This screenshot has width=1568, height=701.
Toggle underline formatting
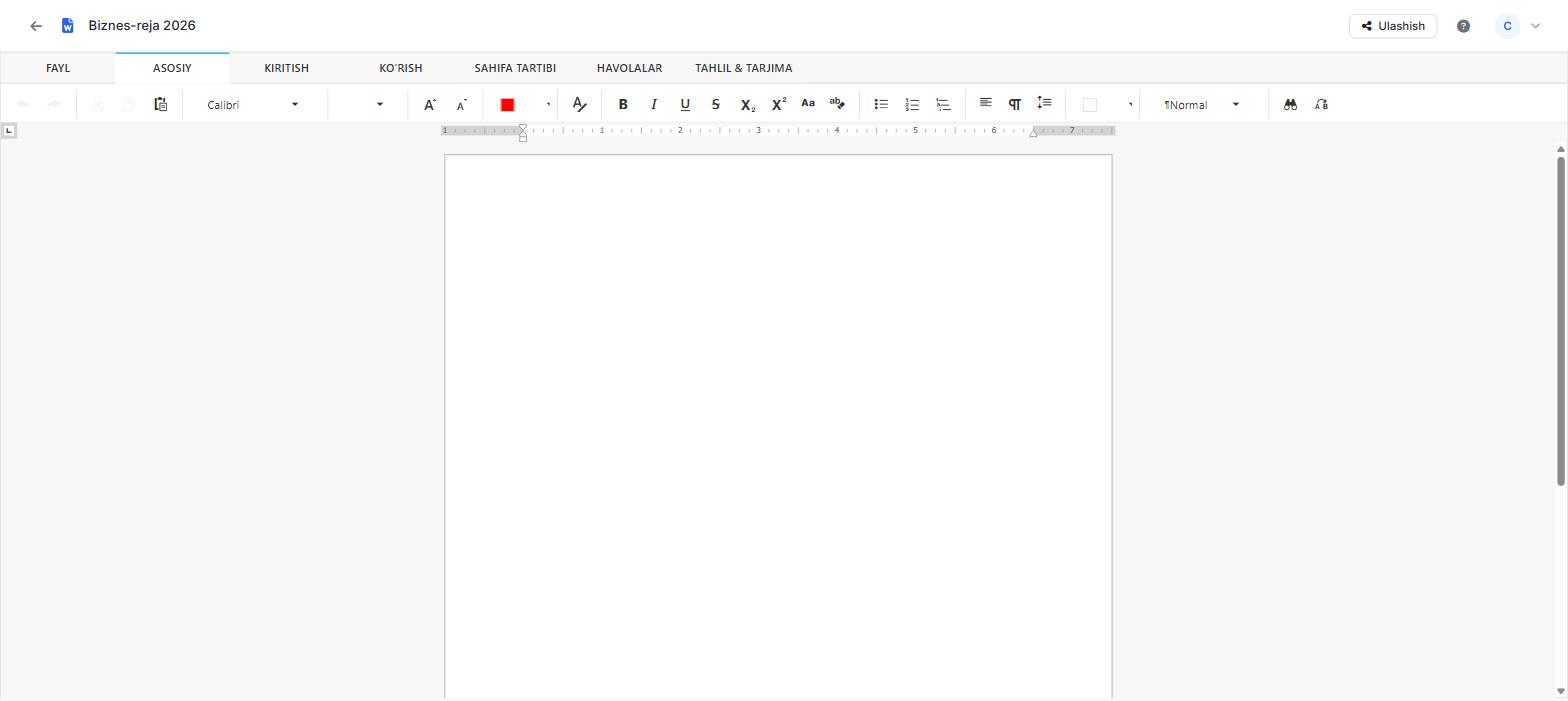point(685,104)
